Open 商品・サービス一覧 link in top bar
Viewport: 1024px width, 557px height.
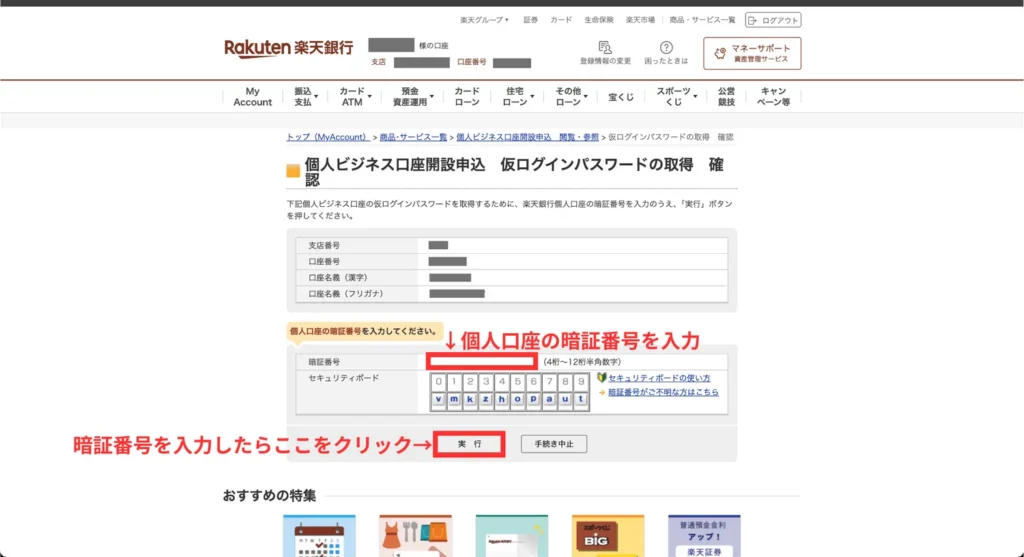(x=702, y=20)
